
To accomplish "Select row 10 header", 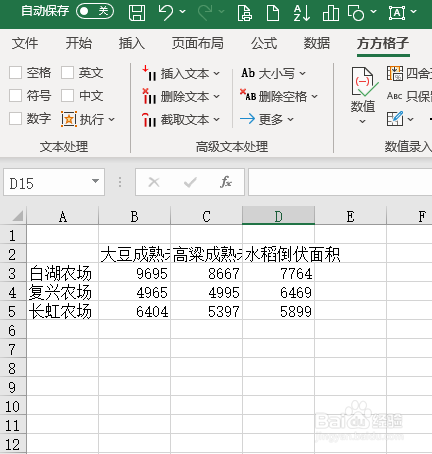I will (13, 406).
